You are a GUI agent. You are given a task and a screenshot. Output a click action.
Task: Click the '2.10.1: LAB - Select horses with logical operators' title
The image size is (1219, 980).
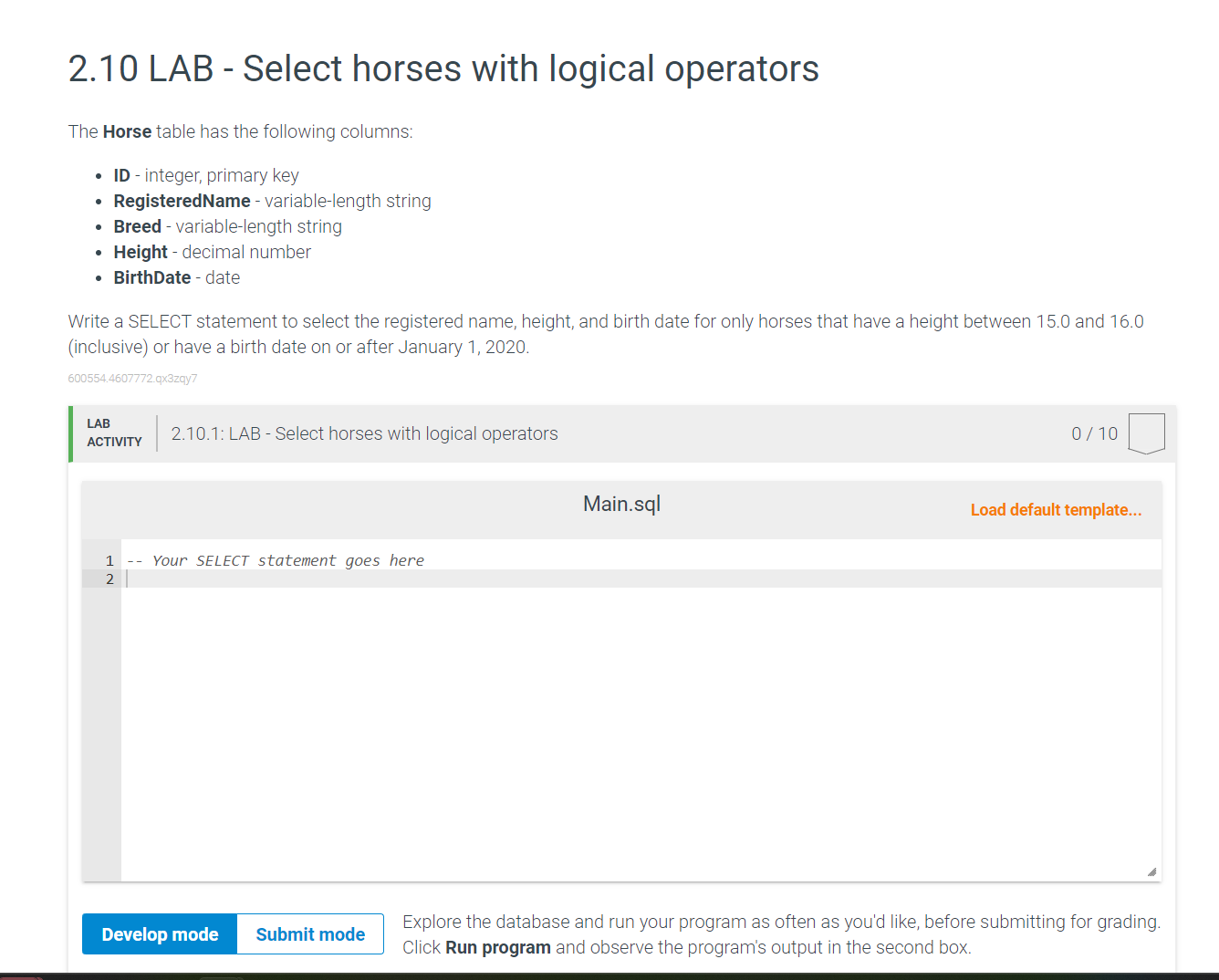pyautogui.click(x=364, y=433)
